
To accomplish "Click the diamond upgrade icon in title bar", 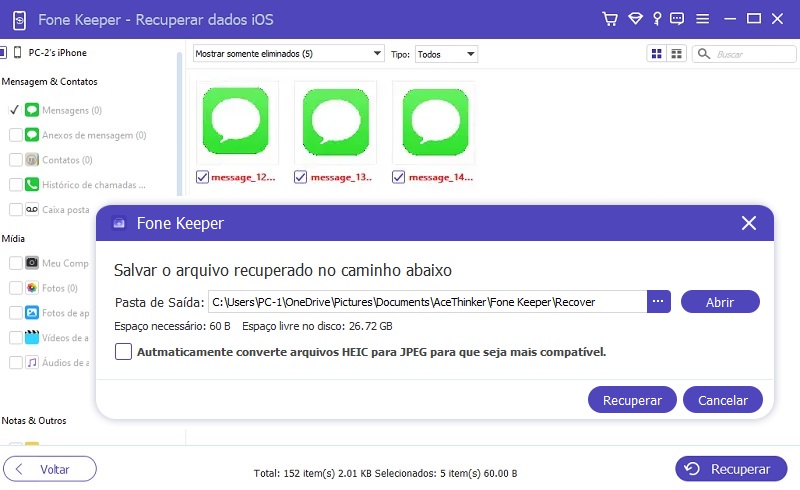I will (635, 19).
